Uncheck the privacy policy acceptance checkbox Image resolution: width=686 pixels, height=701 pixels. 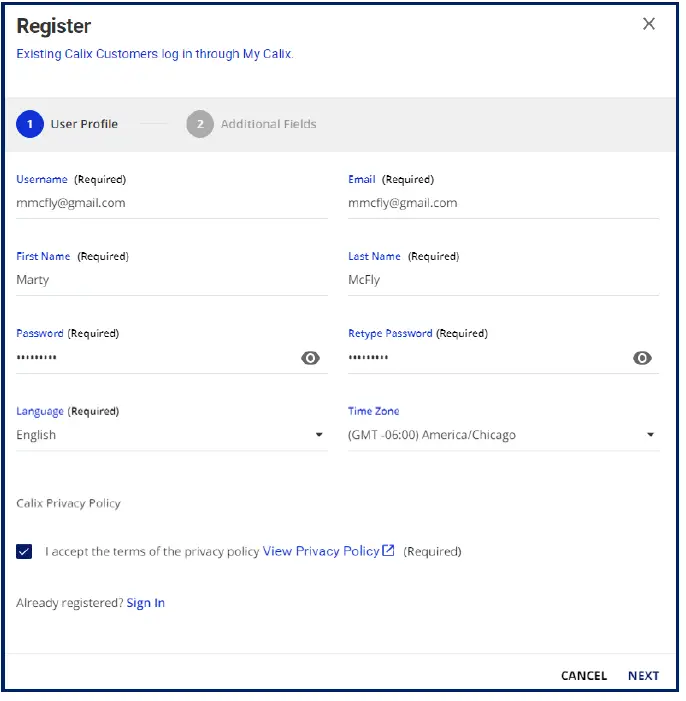25,551
